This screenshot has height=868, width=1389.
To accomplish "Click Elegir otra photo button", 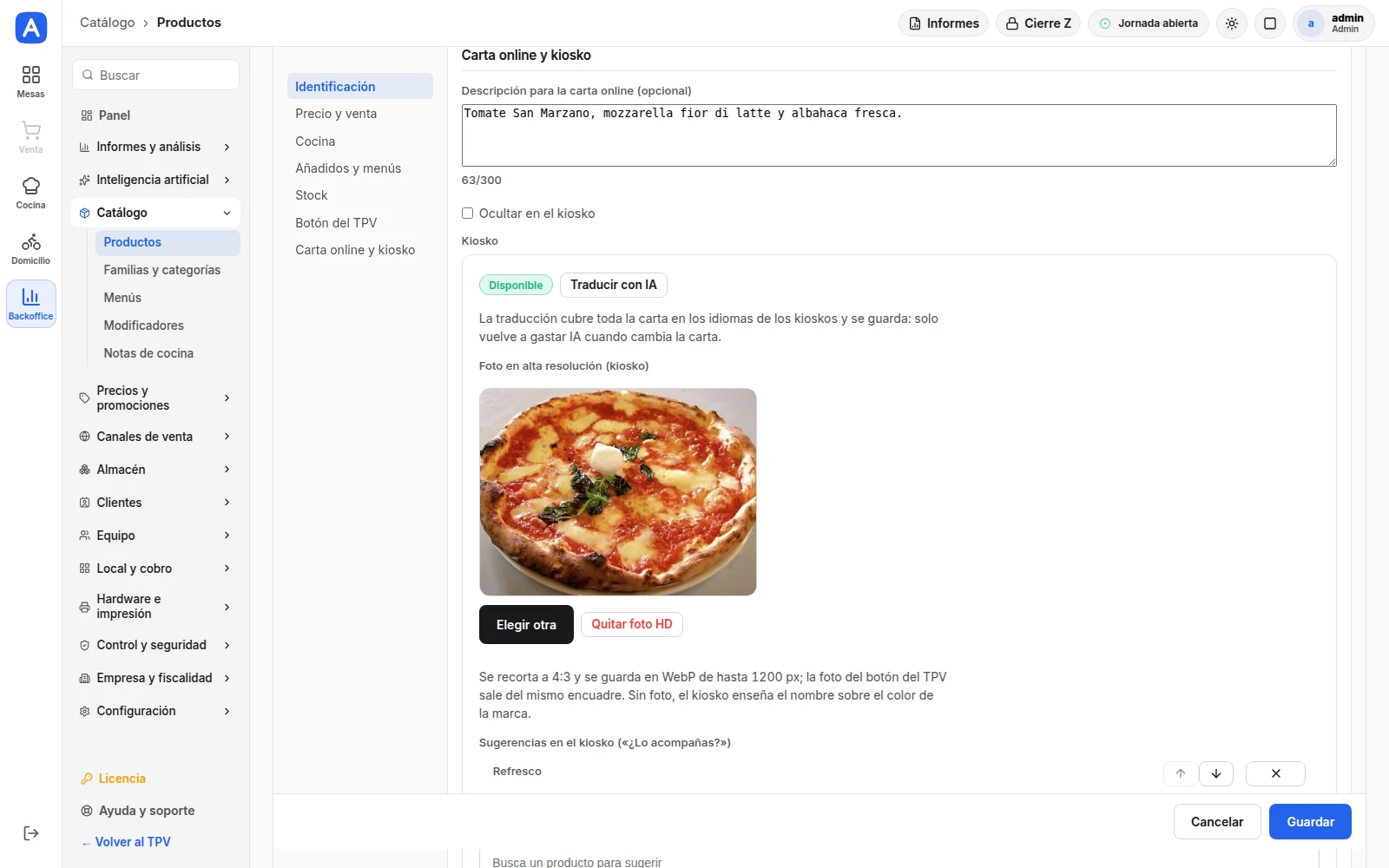I will coord(526,625).
